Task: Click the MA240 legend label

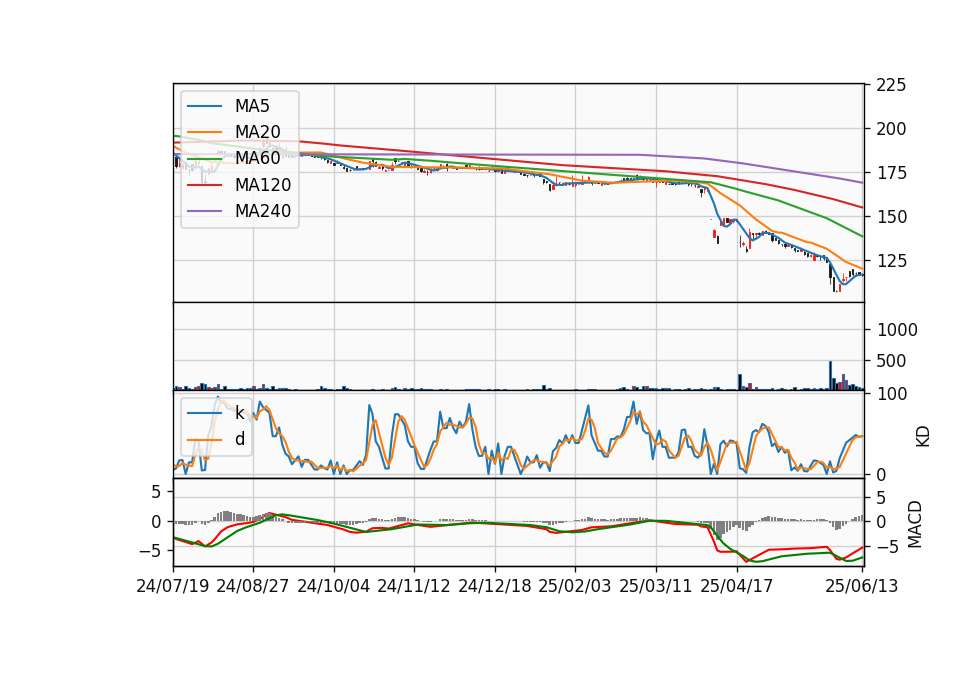Action: [x=263, y=211]
